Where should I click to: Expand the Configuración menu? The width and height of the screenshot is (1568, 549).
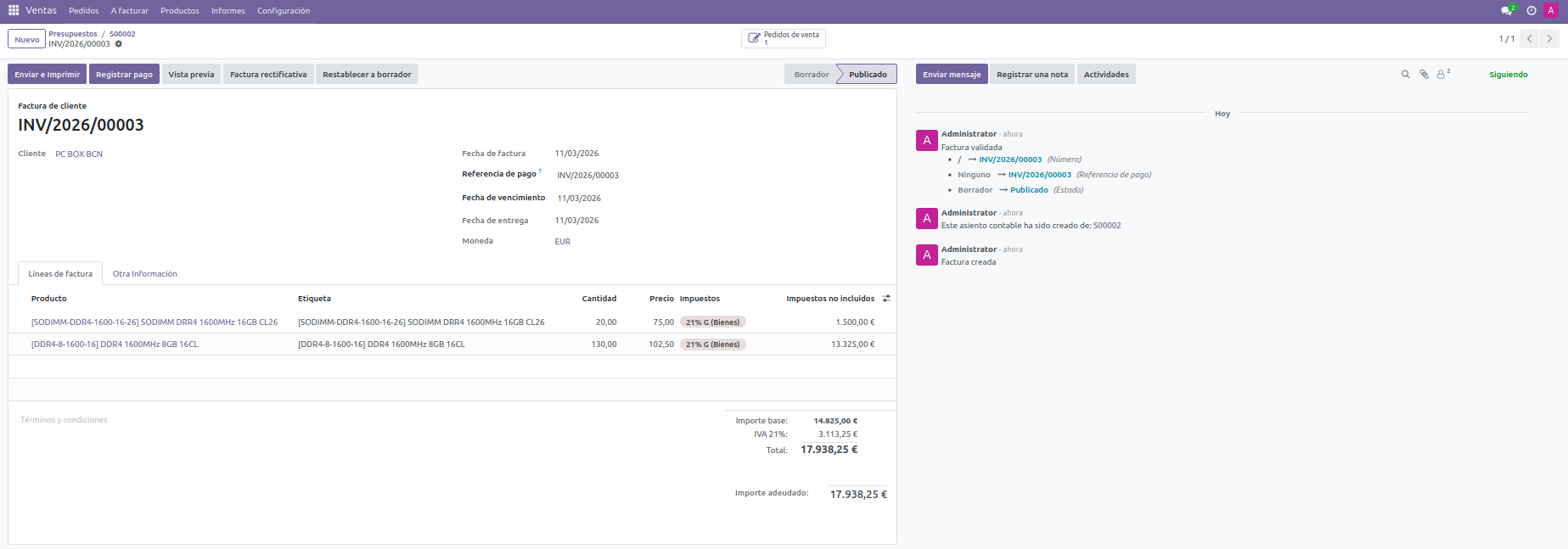coord(283,11)
